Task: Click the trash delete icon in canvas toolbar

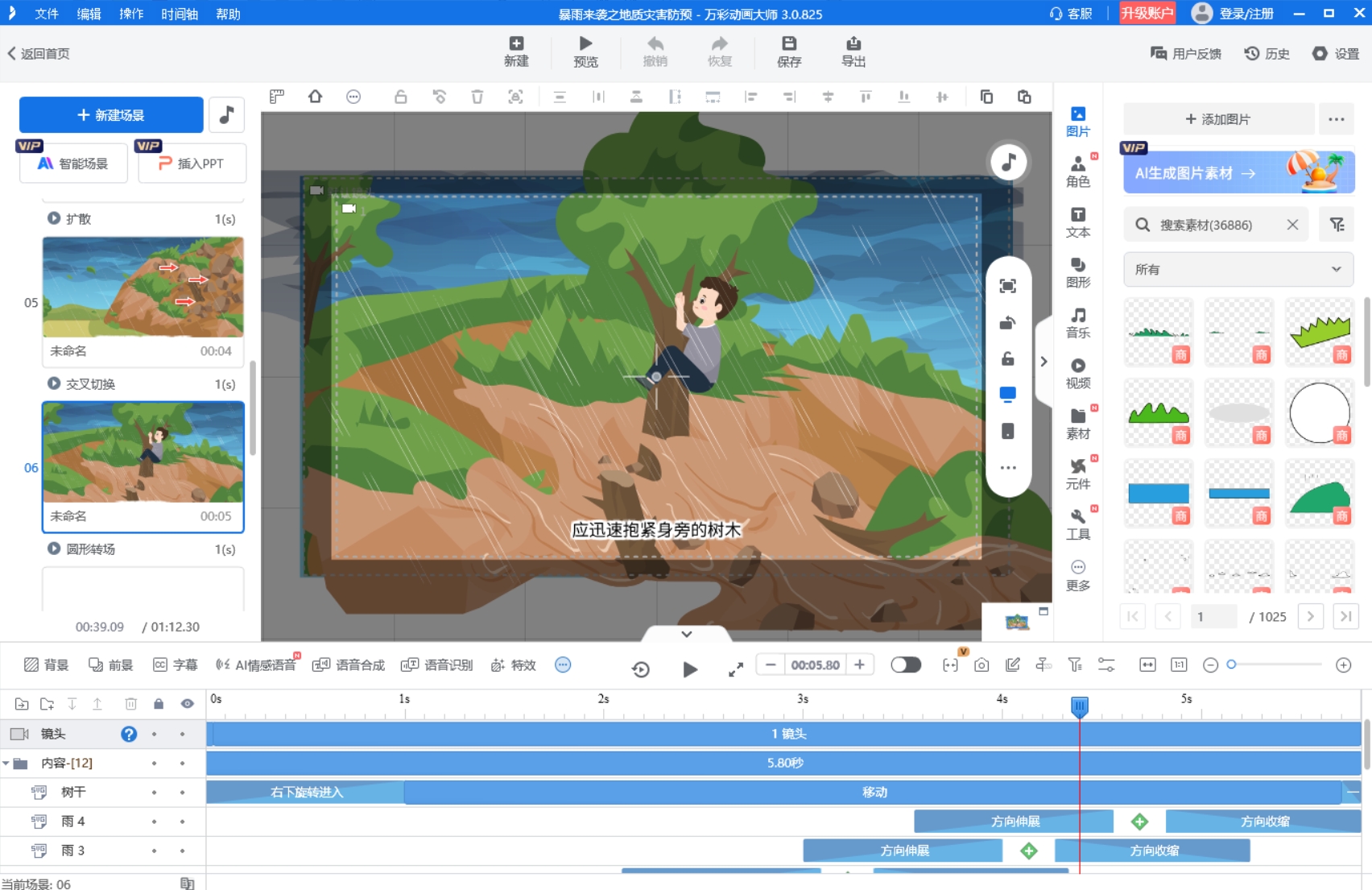Action: pos(477,97)
